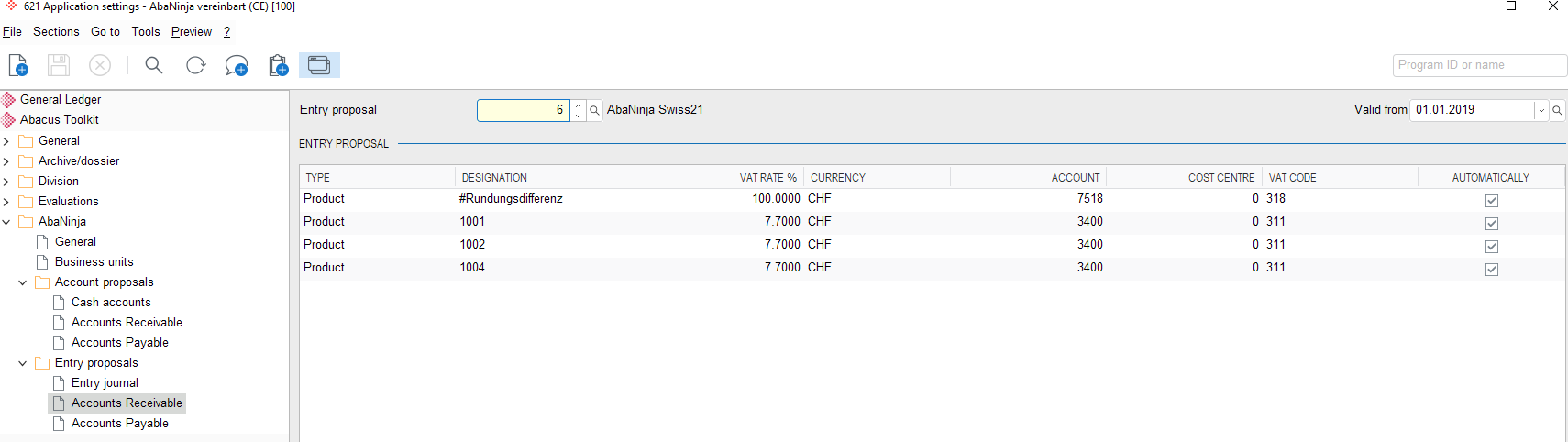Click the save disk toolbar icon
1568x442 pixels.
(x=59, y=65)
